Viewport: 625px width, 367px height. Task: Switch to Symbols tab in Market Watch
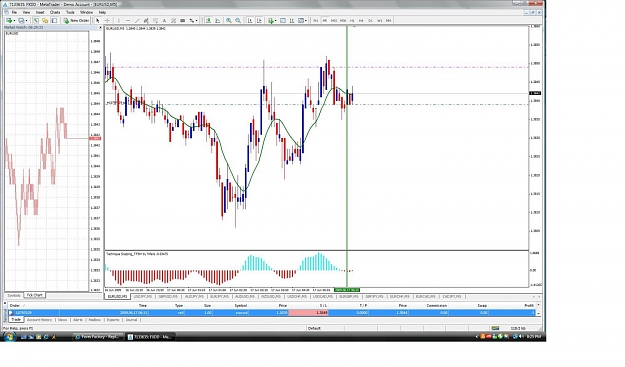tap(14, 295)
